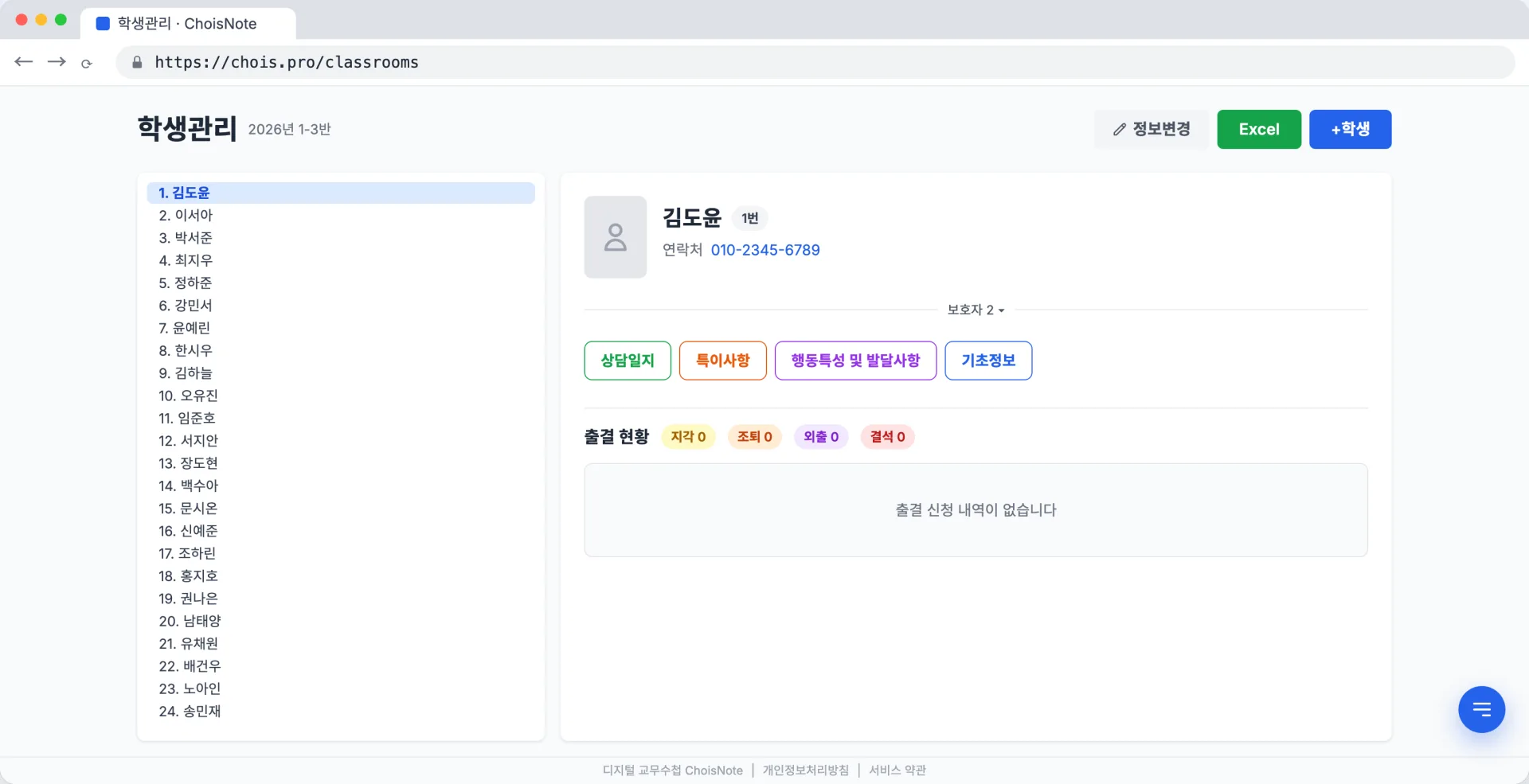Image resolution: width=1529 pixels, height=784 pixels.
Task: Select student 3. 박서준 in list
Action: click(341, 238)
